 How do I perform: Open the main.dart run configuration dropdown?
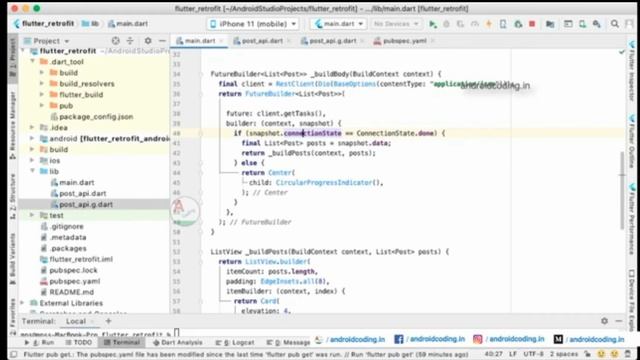[338, 24]
